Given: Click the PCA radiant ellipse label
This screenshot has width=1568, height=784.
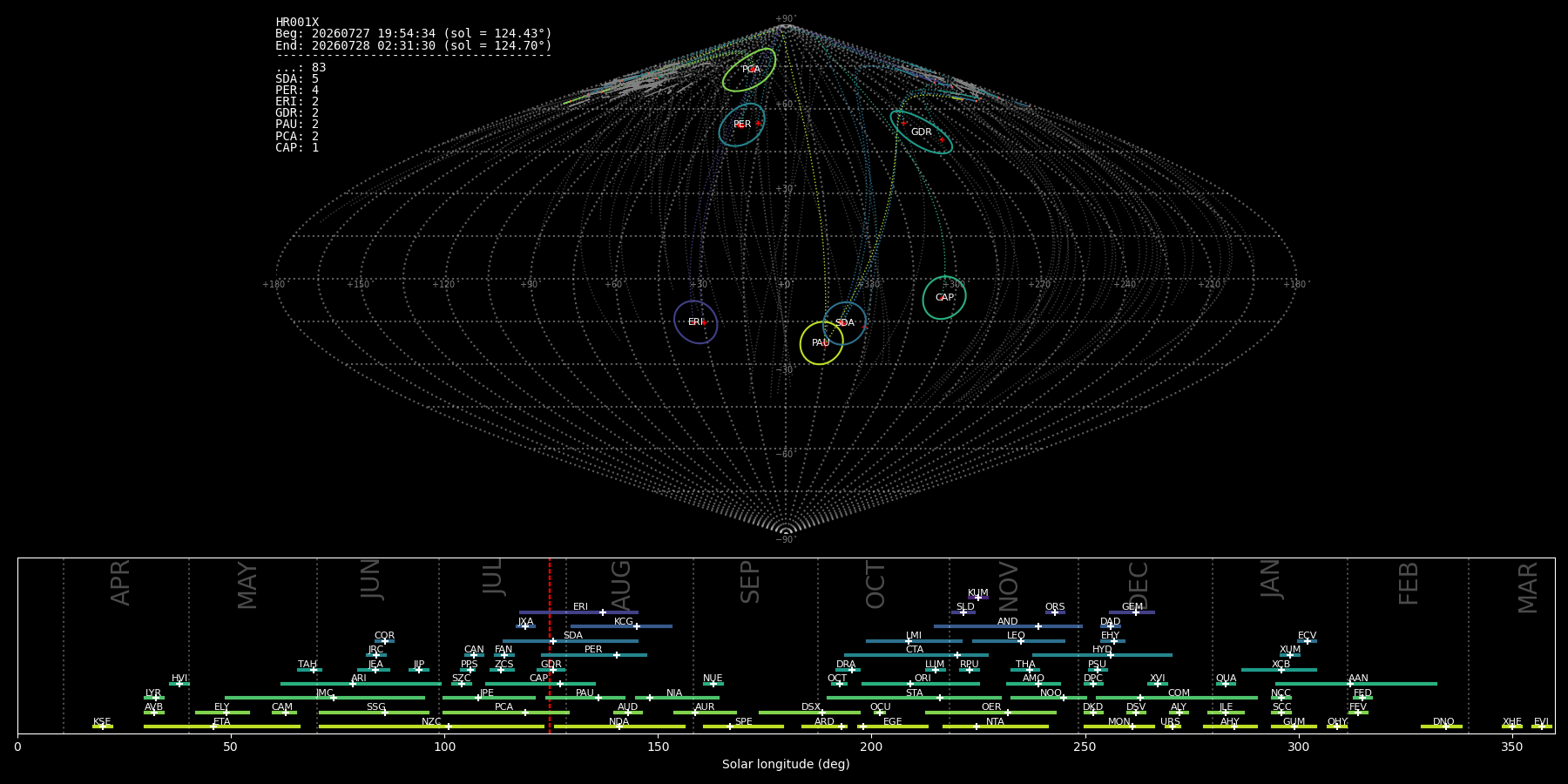Looking at the screenshot, I should (x=751, y=69).
